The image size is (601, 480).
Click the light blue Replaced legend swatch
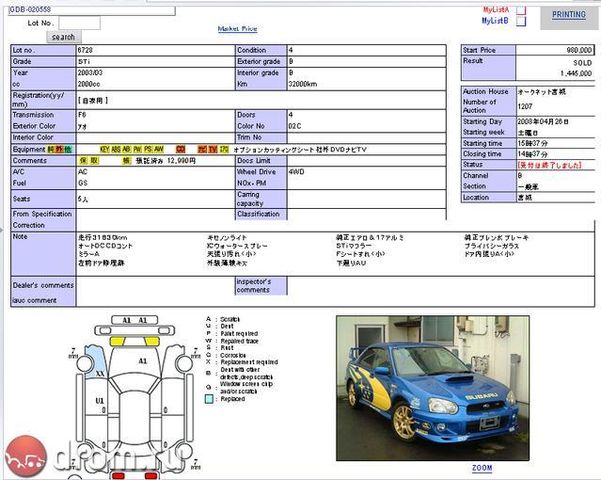click(209, 399)
